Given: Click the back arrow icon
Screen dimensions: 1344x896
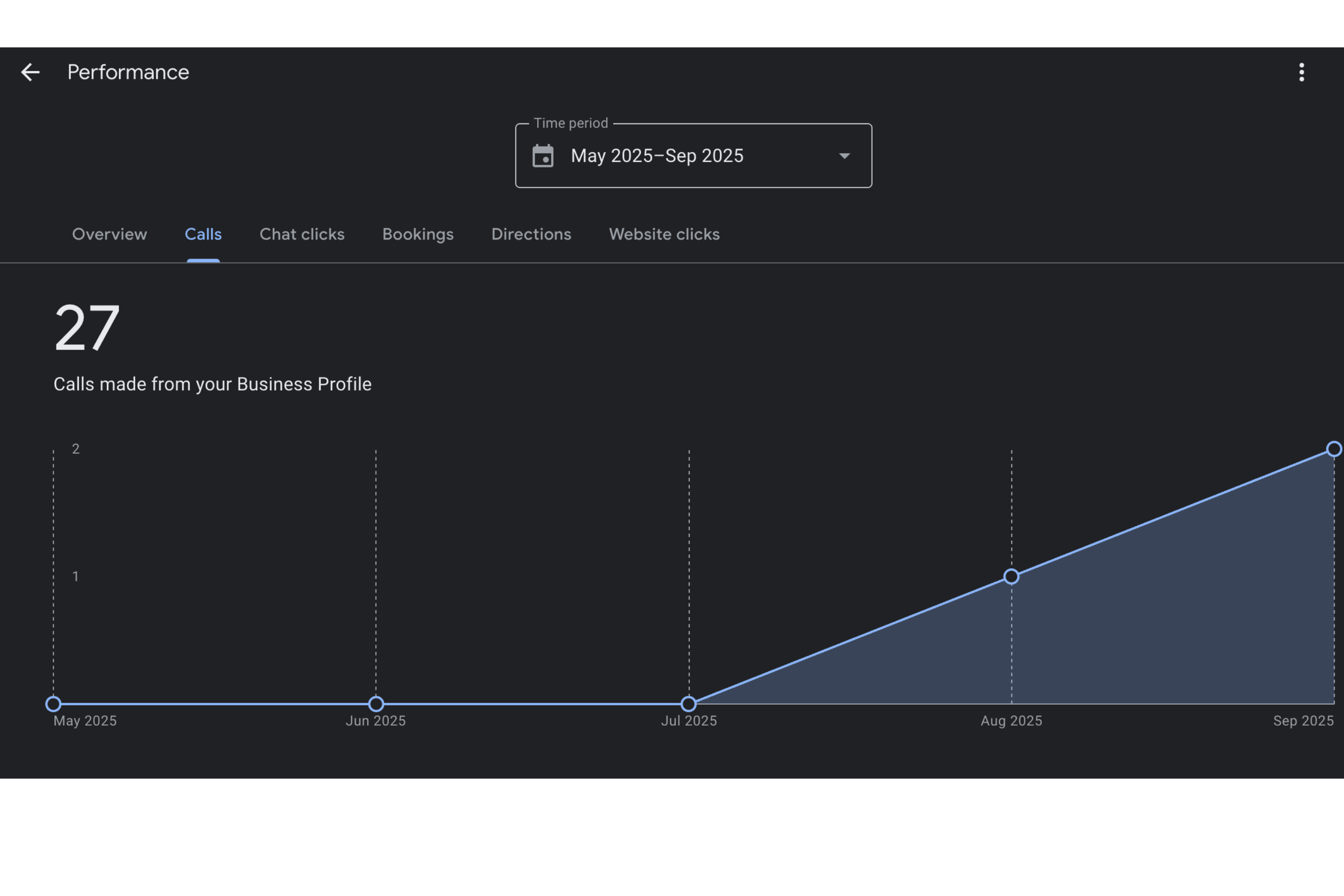Looking at the screenshot, I should (30, 72).
